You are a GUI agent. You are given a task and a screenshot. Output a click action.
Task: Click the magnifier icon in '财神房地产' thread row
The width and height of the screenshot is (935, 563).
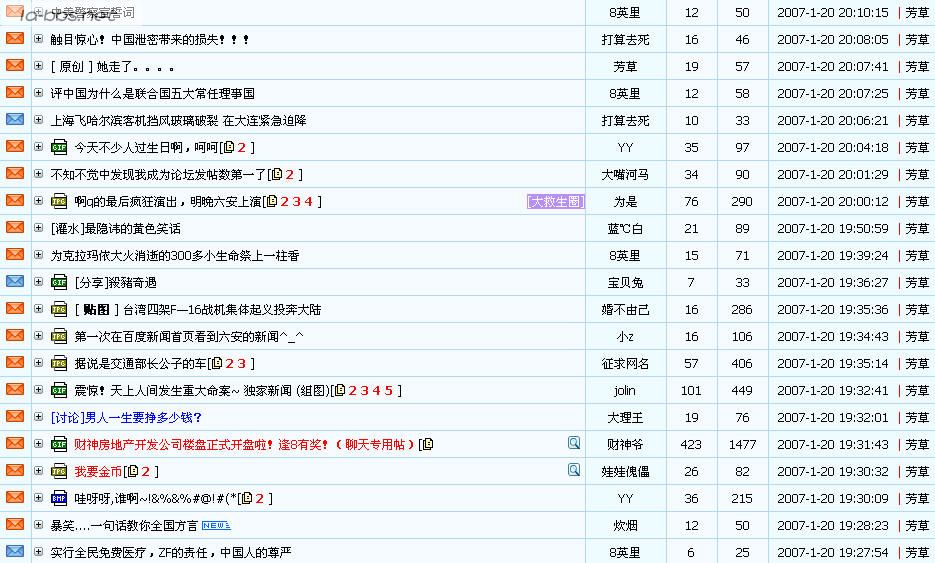tap(574, 443)
